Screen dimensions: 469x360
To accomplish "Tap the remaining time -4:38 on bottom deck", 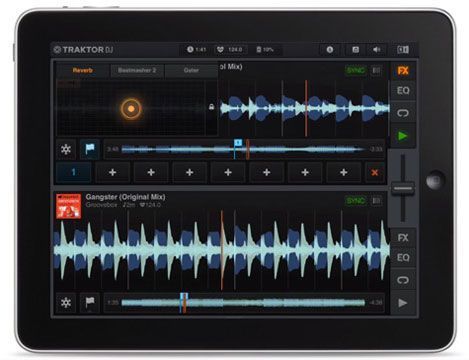I will (x=376, y=303).
